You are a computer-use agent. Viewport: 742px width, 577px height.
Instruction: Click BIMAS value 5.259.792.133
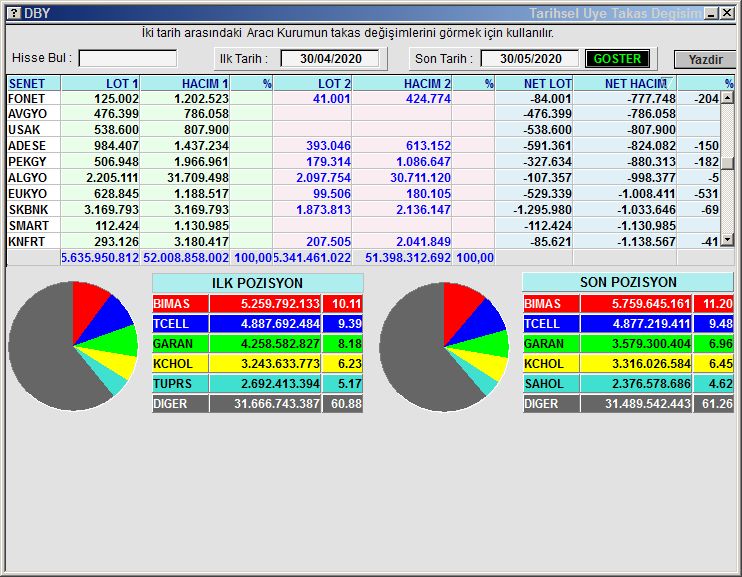(265, 303)
